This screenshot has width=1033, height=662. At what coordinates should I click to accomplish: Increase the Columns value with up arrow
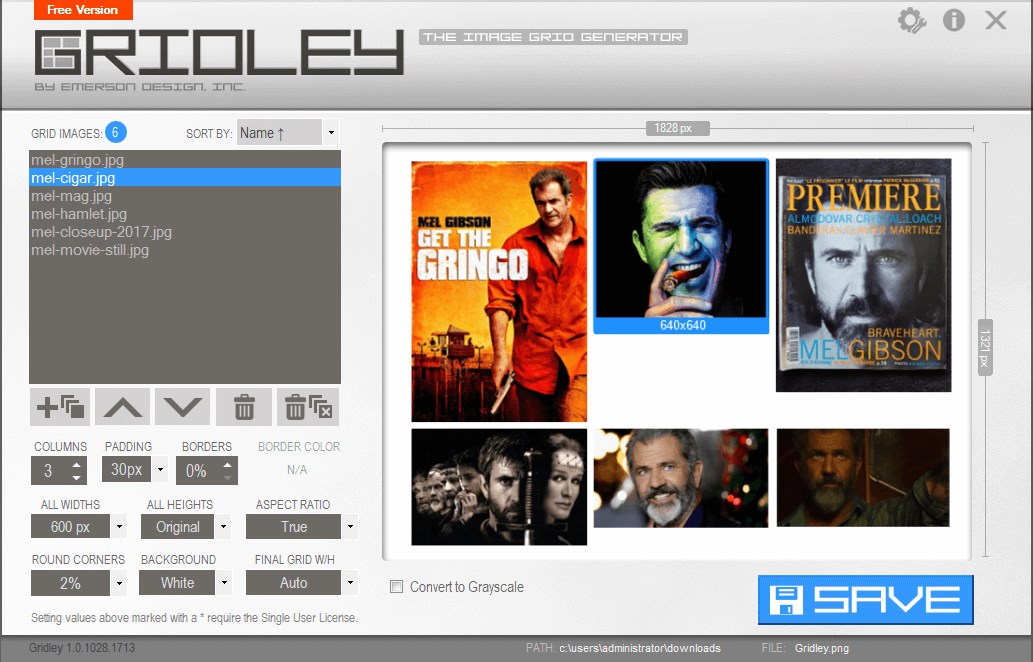coord(76,464)
